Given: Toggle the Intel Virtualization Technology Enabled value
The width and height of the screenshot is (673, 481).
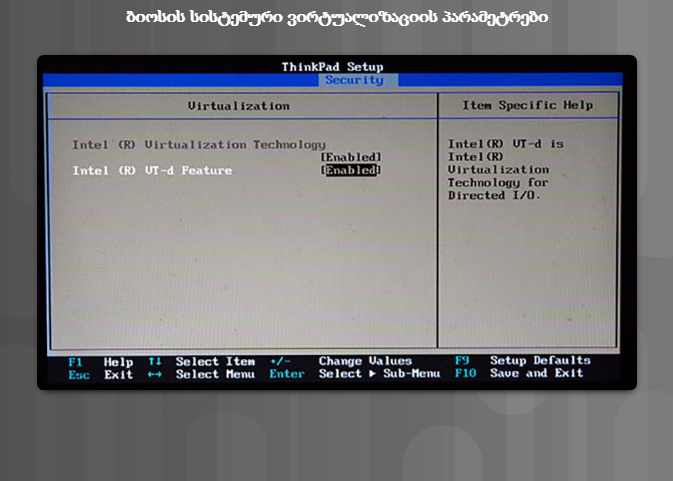Looking at the screenshot, I should tap(350, 157).
